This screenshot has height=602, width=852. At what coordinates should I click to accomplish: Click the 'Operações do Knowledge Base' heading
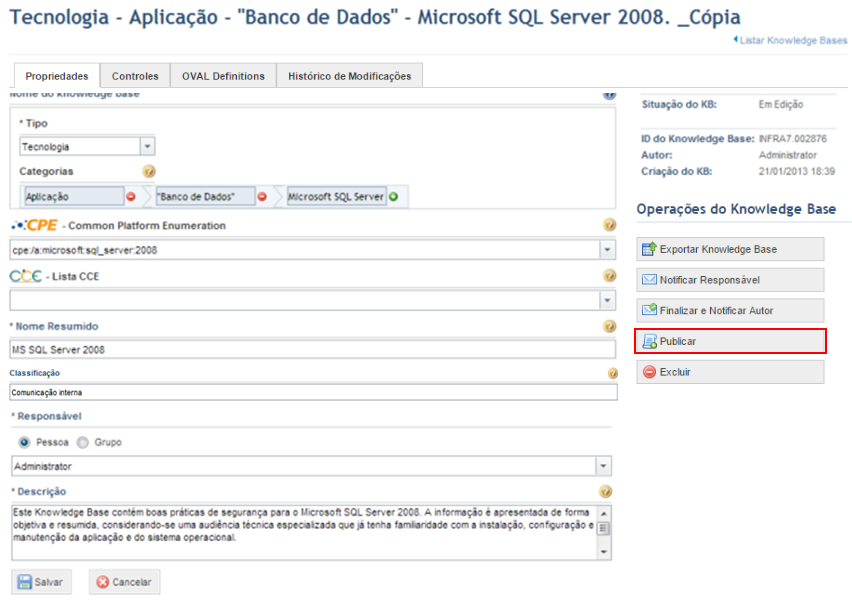pos(736,209)
